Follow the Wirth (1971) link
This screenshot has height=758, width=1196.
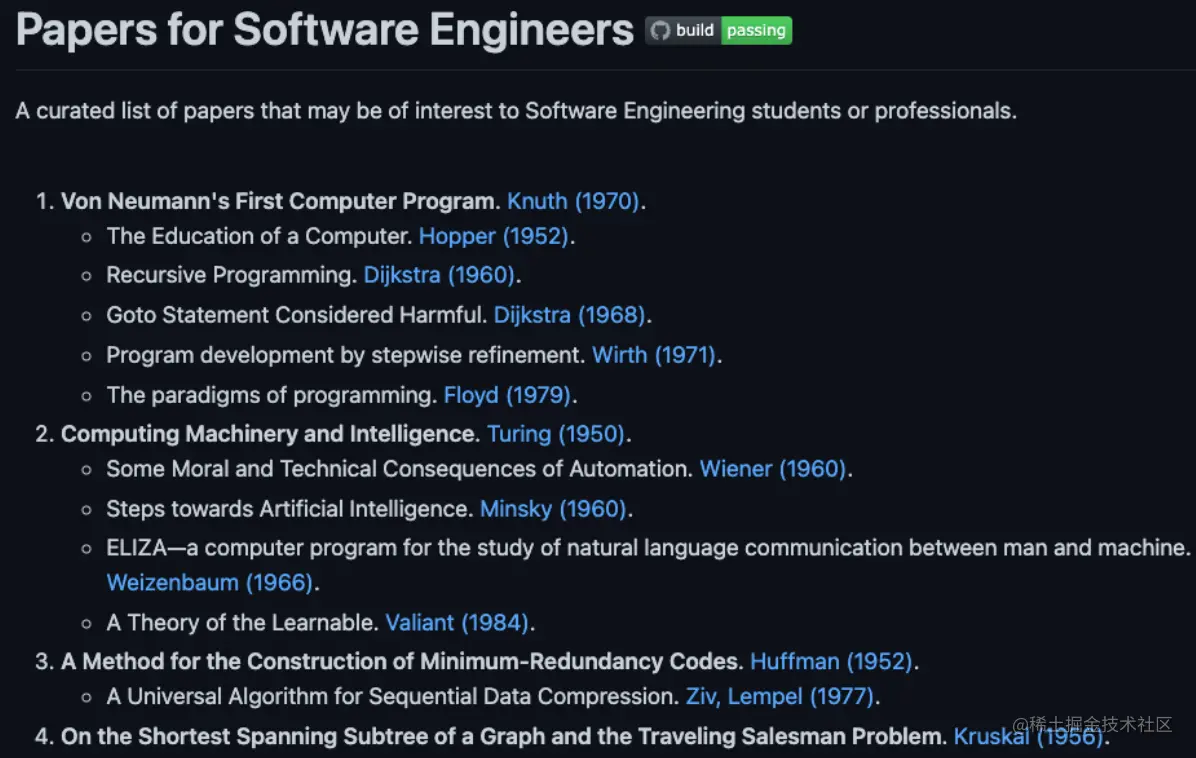tap(654, 355)
